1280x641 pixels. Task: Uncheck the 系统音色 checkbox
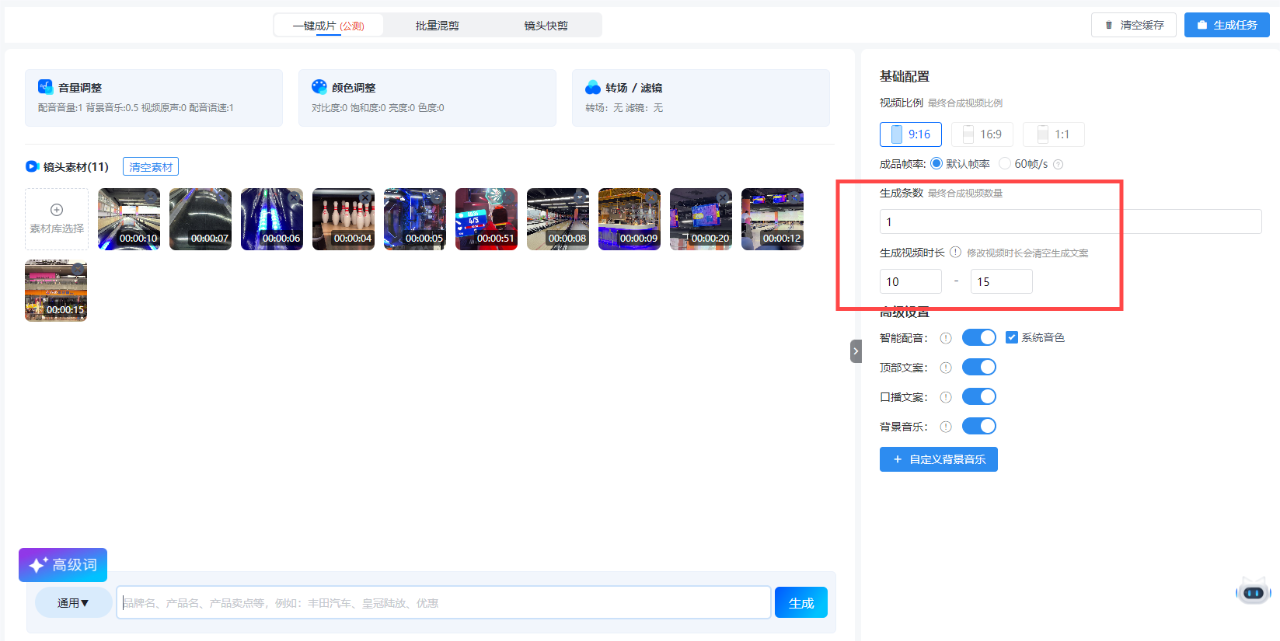(x=1011, y=338)
